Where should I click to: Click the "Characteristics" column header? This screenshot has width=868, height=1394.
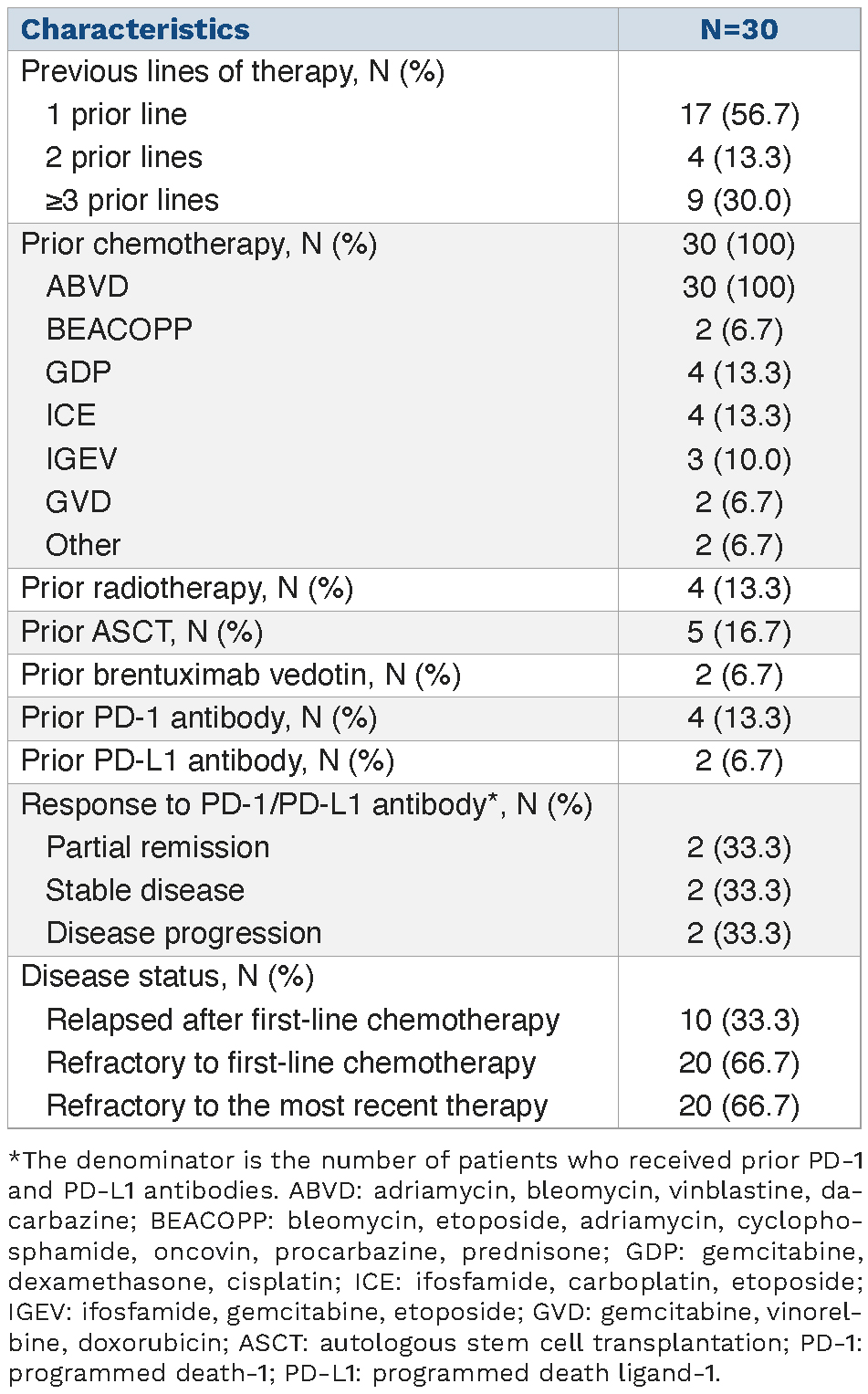click(x=135, y=29)
